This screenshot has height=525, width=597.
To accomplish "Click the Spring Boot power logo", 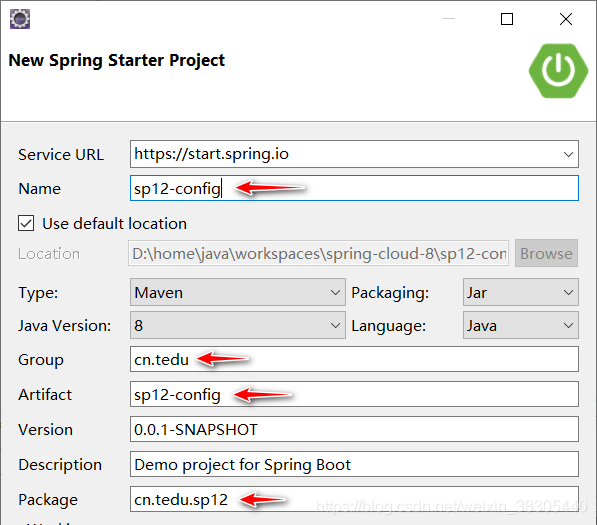I will pos(558,71).
